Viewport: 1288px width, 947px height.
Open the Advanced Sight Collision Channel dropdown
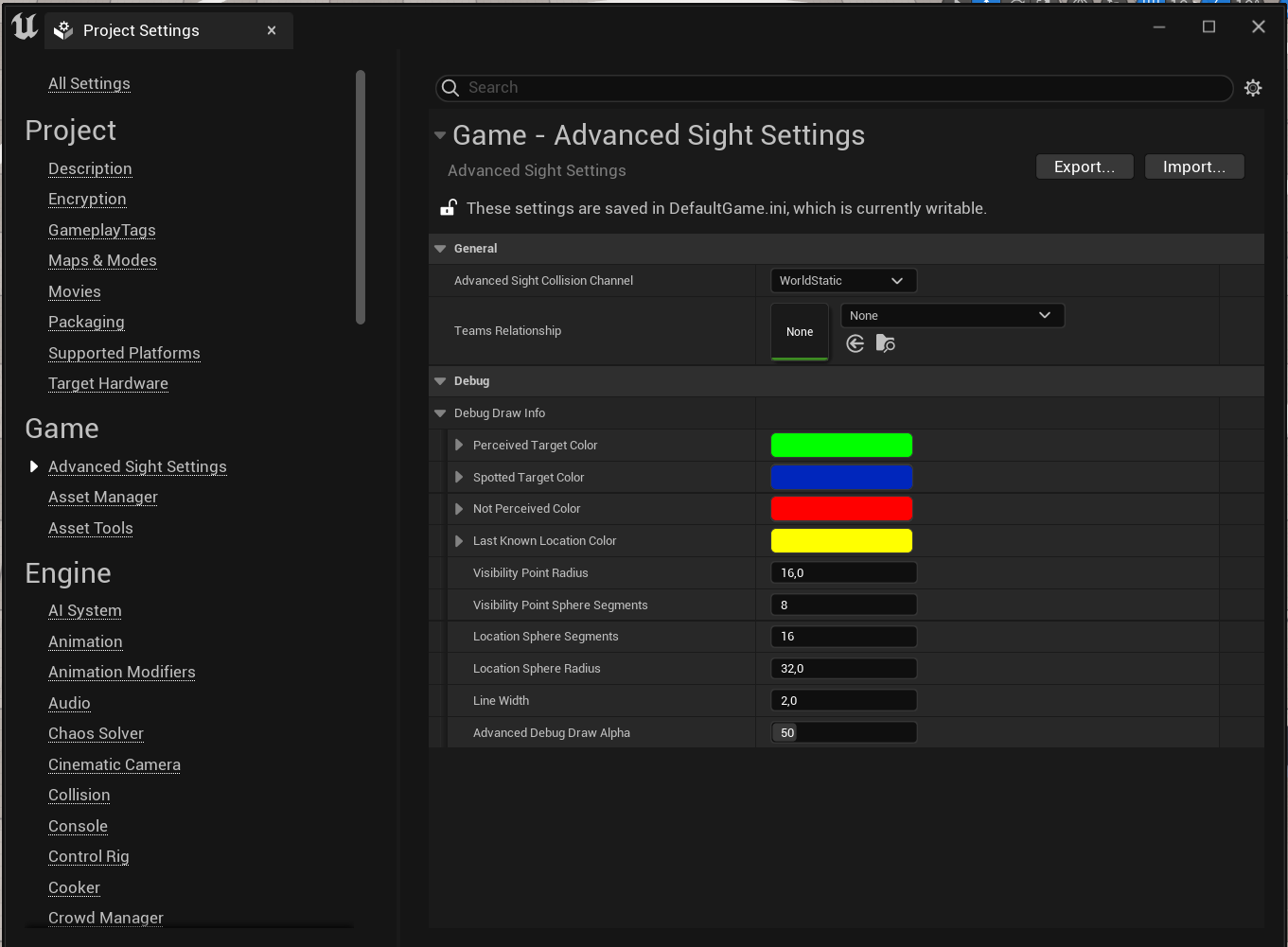[x=843, y=281]
